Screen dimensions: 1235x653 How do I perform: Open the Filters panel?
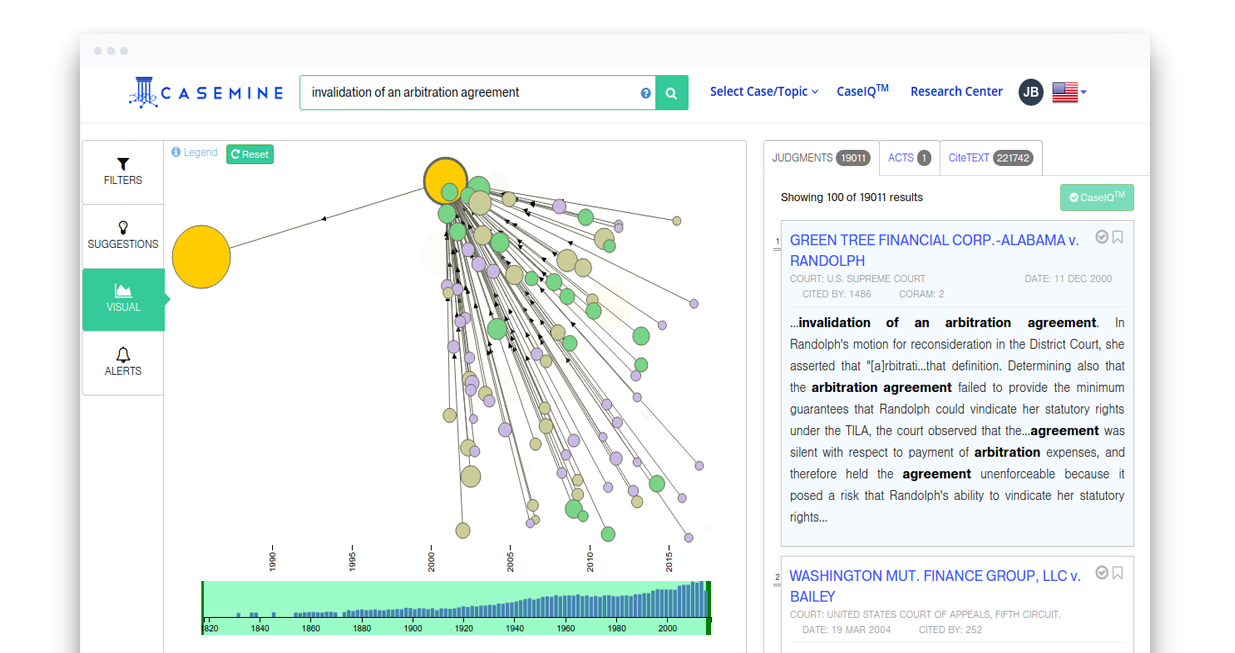click(x=123, y=172)
